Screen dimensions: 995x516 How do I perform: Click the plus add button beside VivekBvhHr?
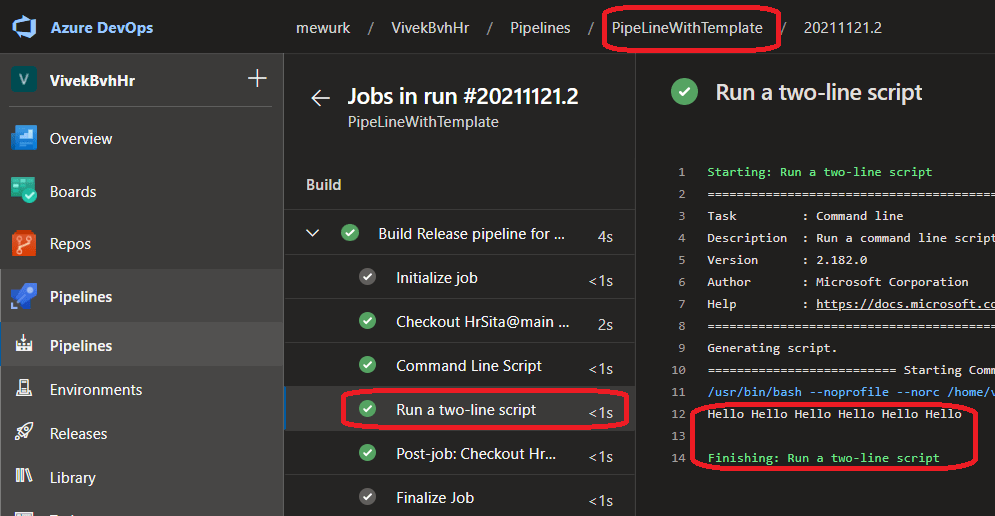click(x=257, y=79)
